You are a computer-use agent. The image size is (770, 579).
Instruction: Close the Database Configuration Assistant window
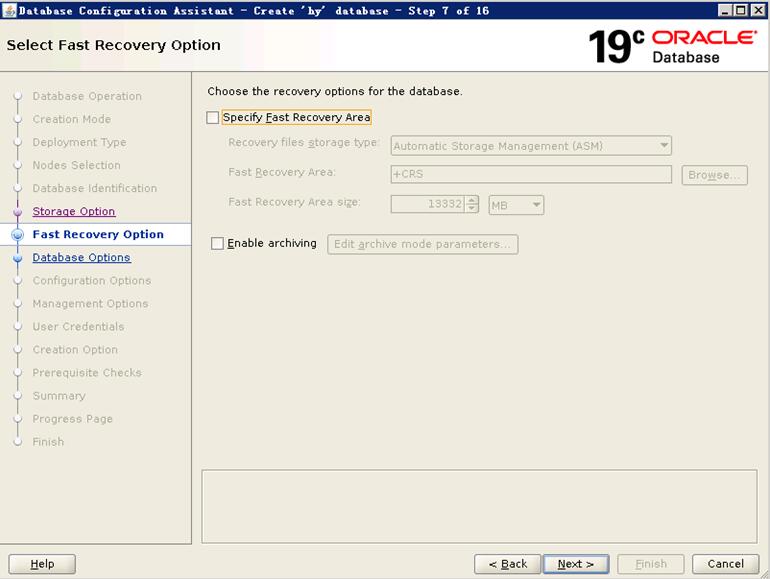758,10
